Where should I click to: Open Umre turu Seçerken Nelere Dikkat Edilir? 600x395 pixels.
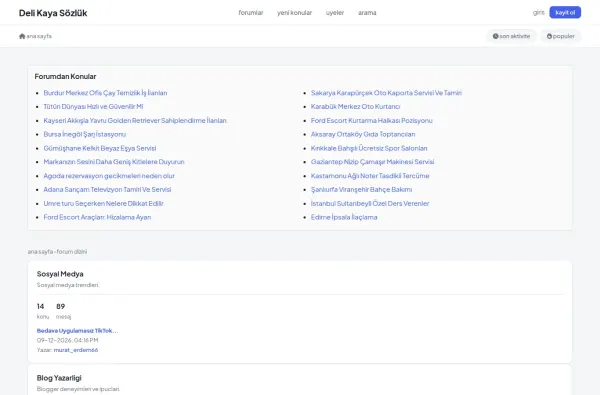(103, 203)
